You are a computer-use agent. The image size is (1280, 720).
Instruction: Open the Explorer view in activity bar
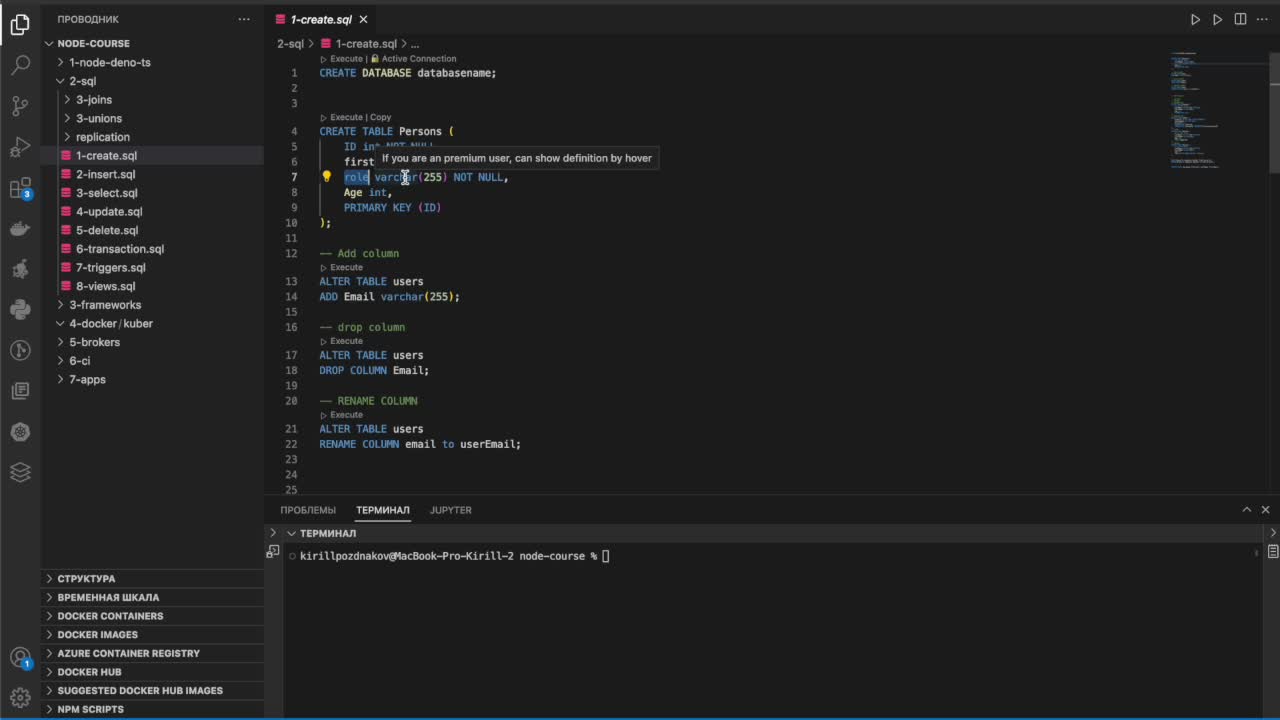(20, 26)
